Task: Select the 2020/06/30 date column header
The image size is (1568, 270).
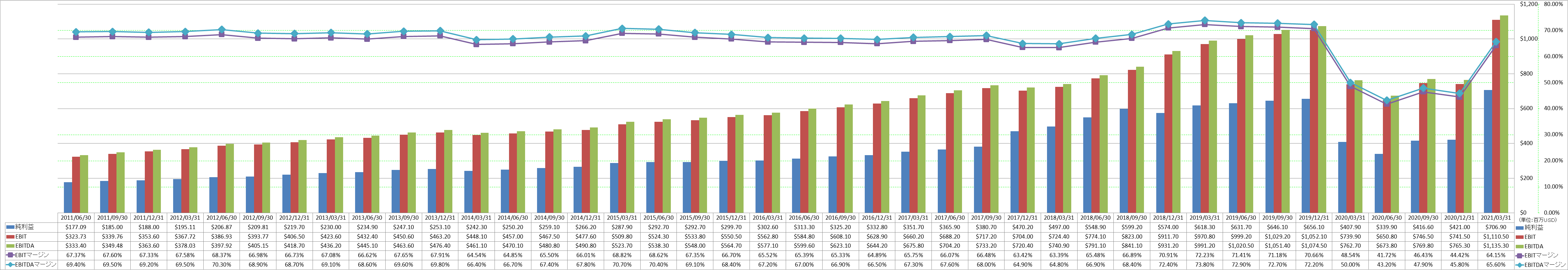Action: (x=1387, y=217)
